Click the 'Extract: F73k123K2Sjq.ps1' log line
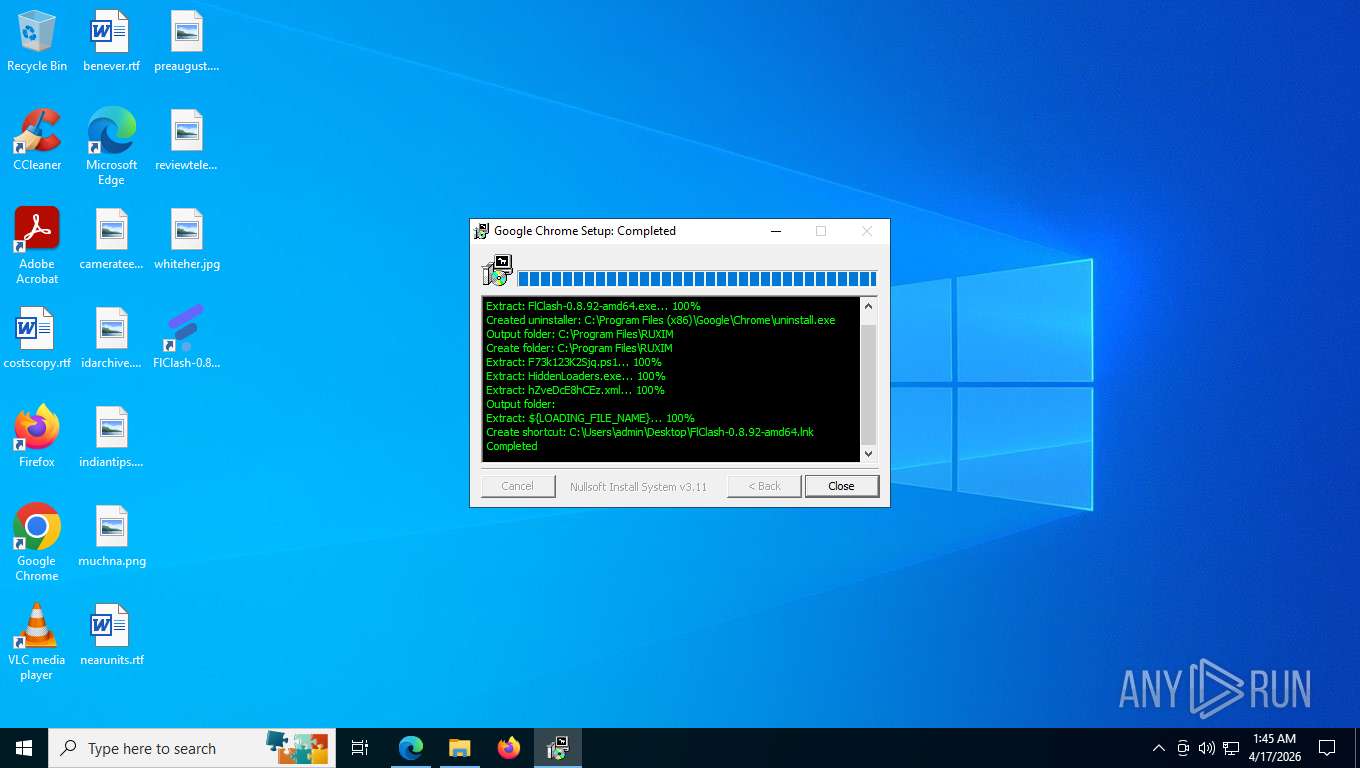This screenshot has height=768, width=1360. [574, 362]
